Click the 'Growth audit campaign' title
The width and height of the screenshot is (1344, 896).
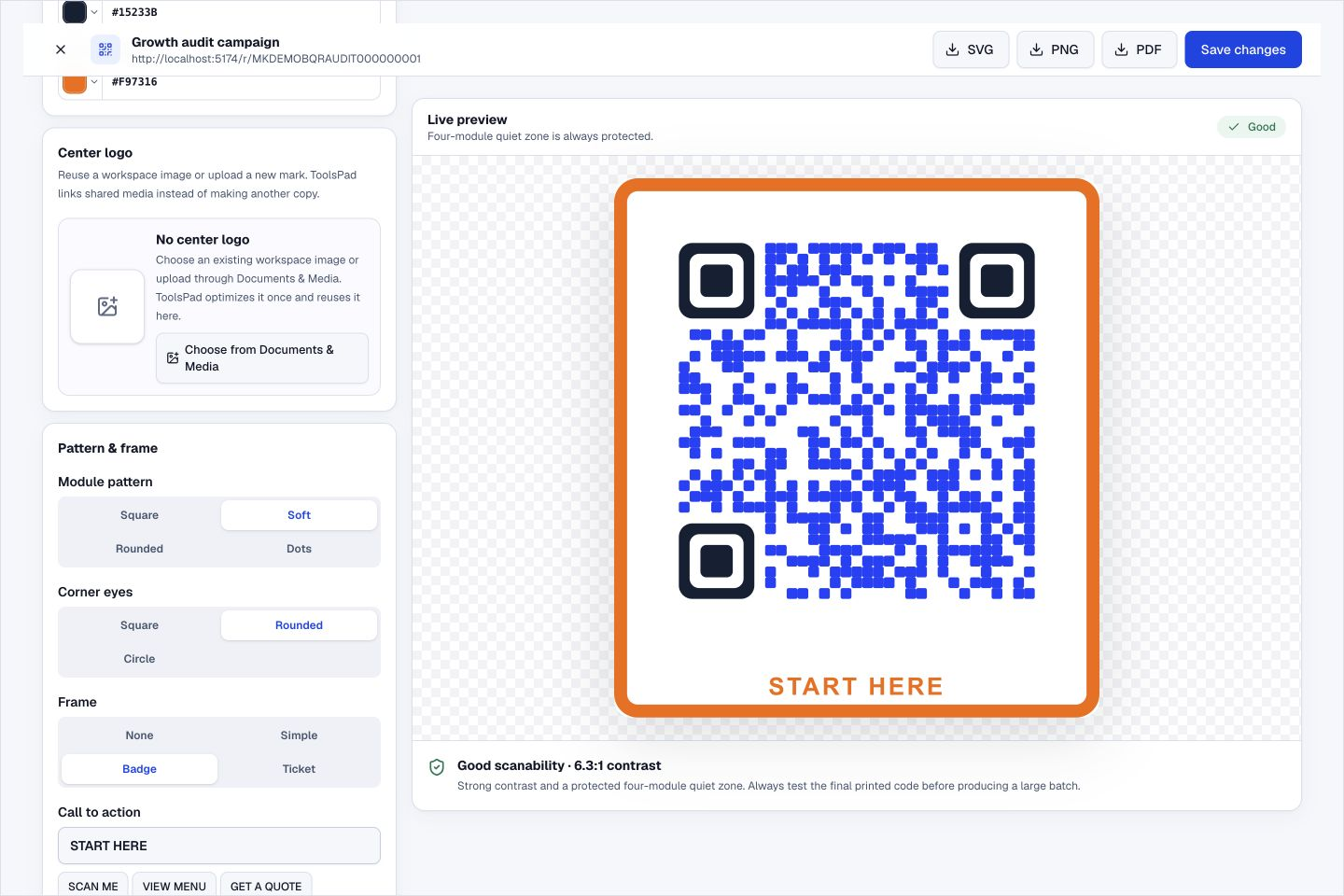(205, 42)
